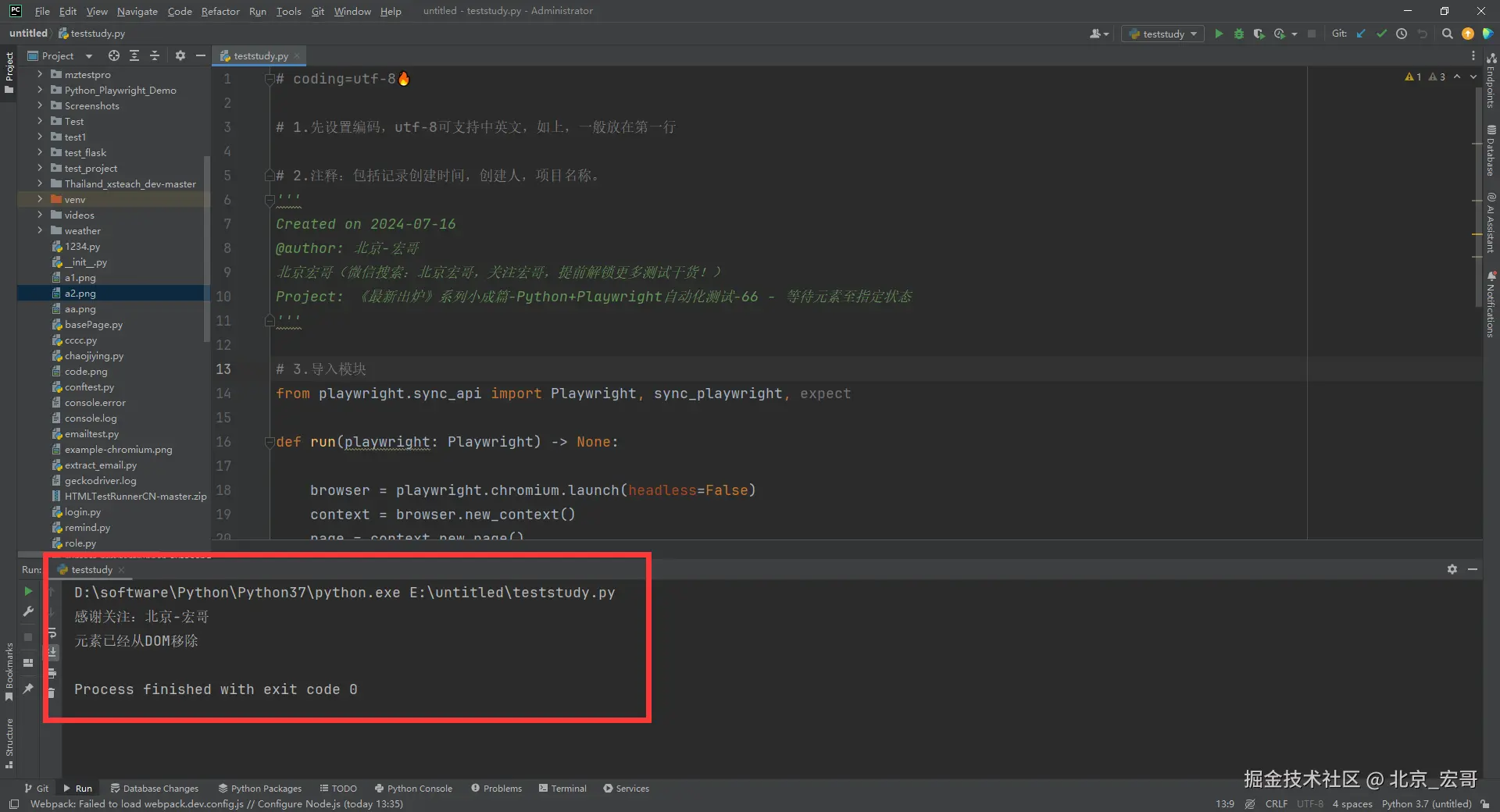Click CRLF line separator in status bar
Image resolution: width=1500 pixels, height=812 pixels.
(x=1277, y=803)
